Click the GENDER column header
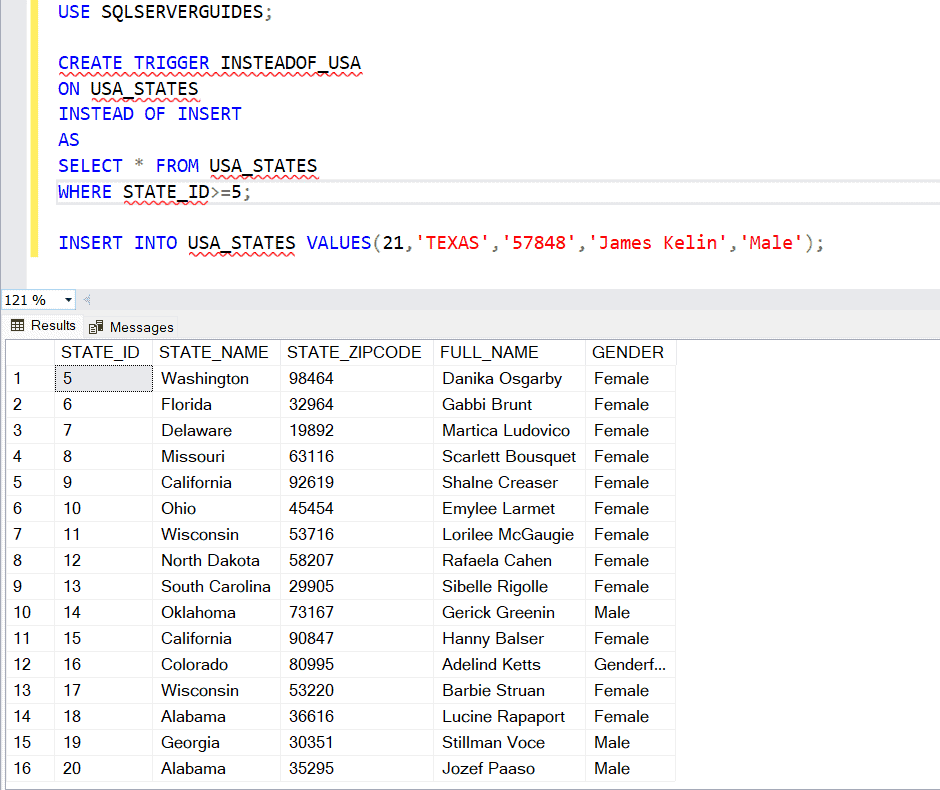This screenshot has height=790, width=940. [x=629, y=352]
